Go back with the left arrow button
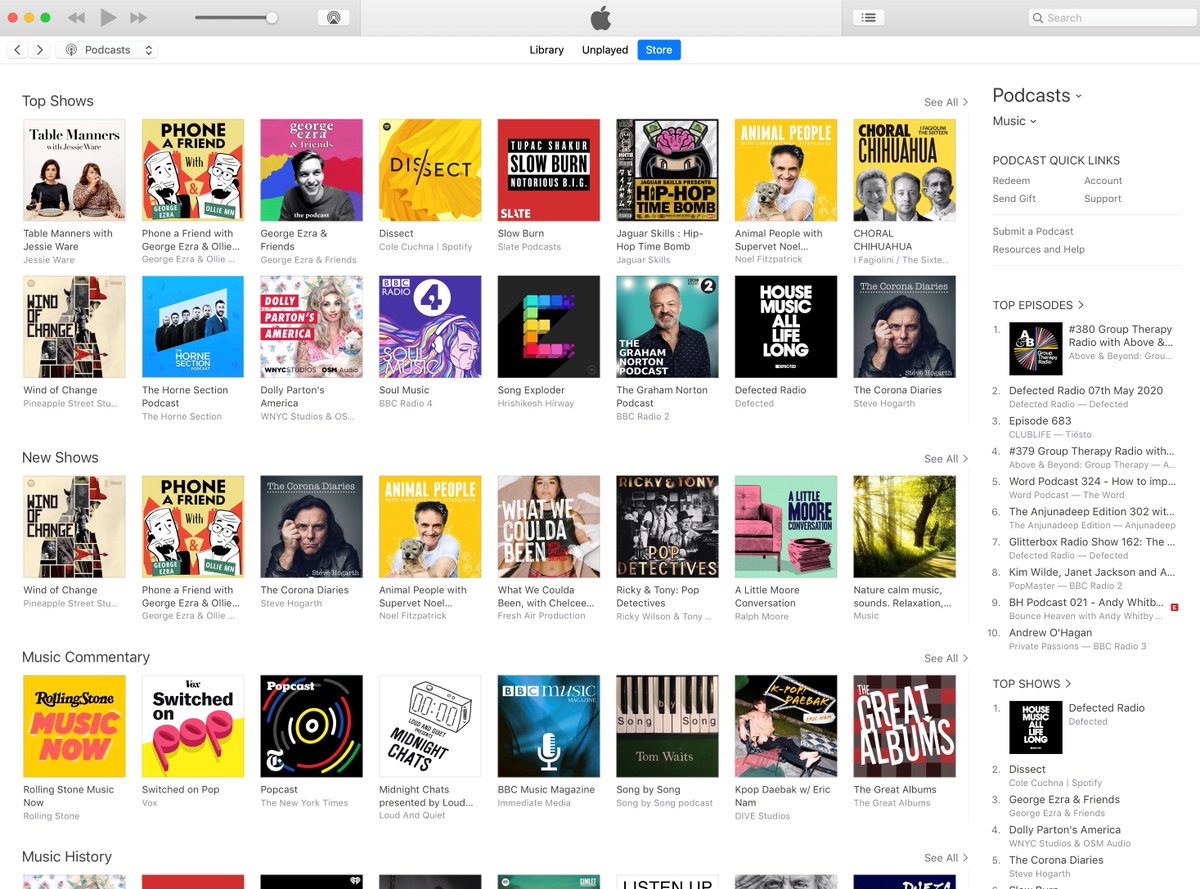 coord(18,50)
